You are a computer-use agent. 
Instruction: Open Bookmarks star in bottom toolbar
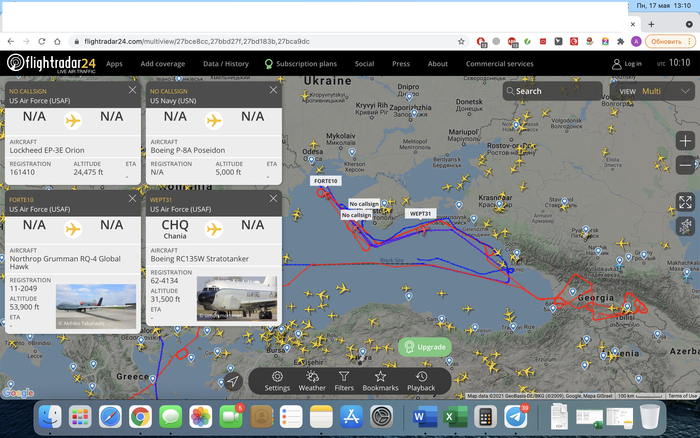click(380, 381)
